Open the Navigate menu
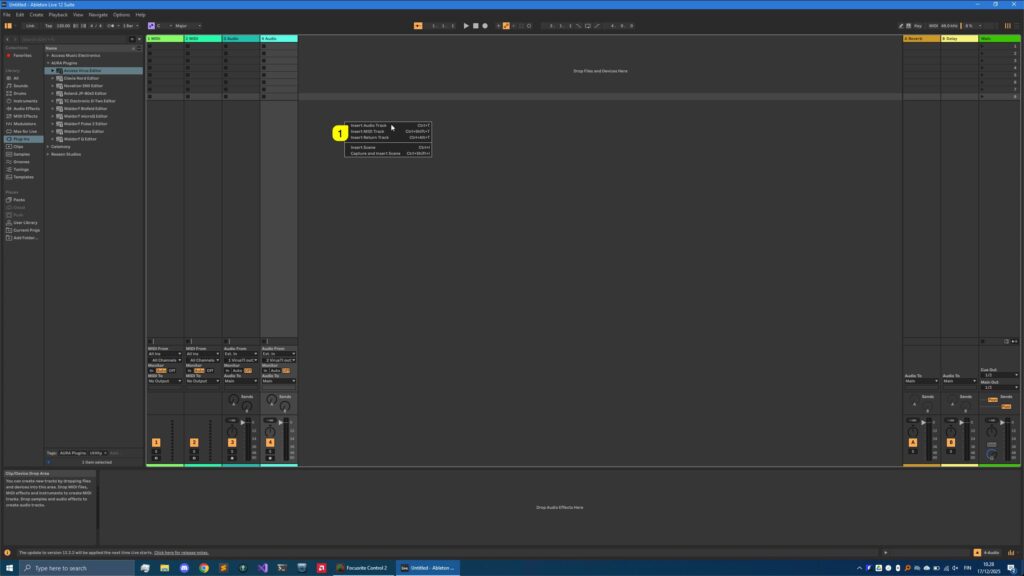The height and width of the screenshot is (576, 1024). tap(97, 14)
